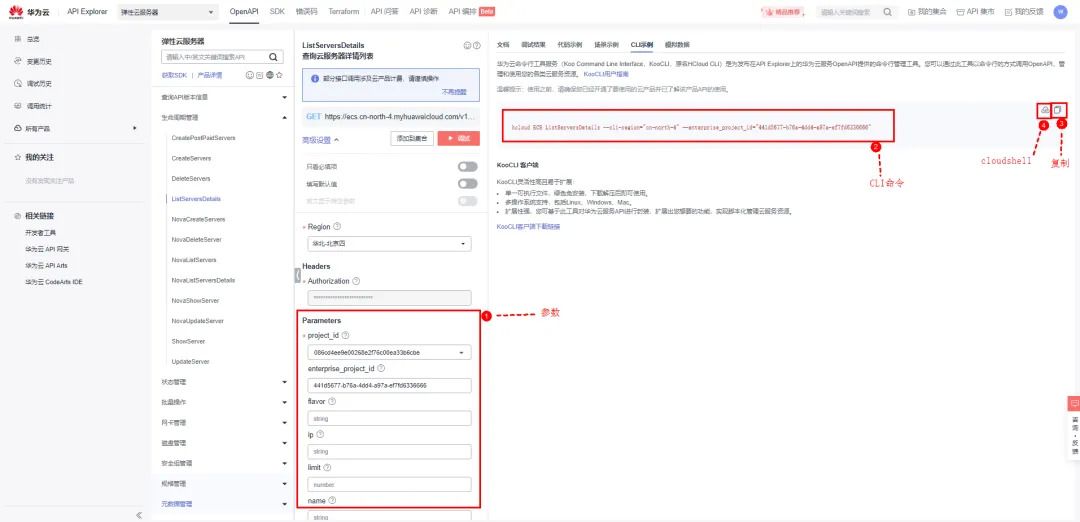This screenshot has width=1080, height=522.
Task: Click the flavor string input field
Action: (389, 419)
